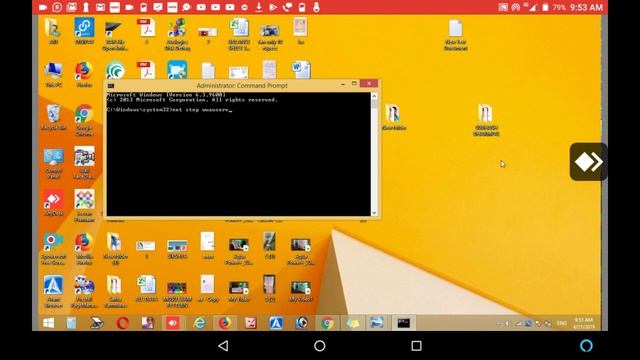Minimize the Command Prompt window
640x360 pixels.
(x=343, y=84)
